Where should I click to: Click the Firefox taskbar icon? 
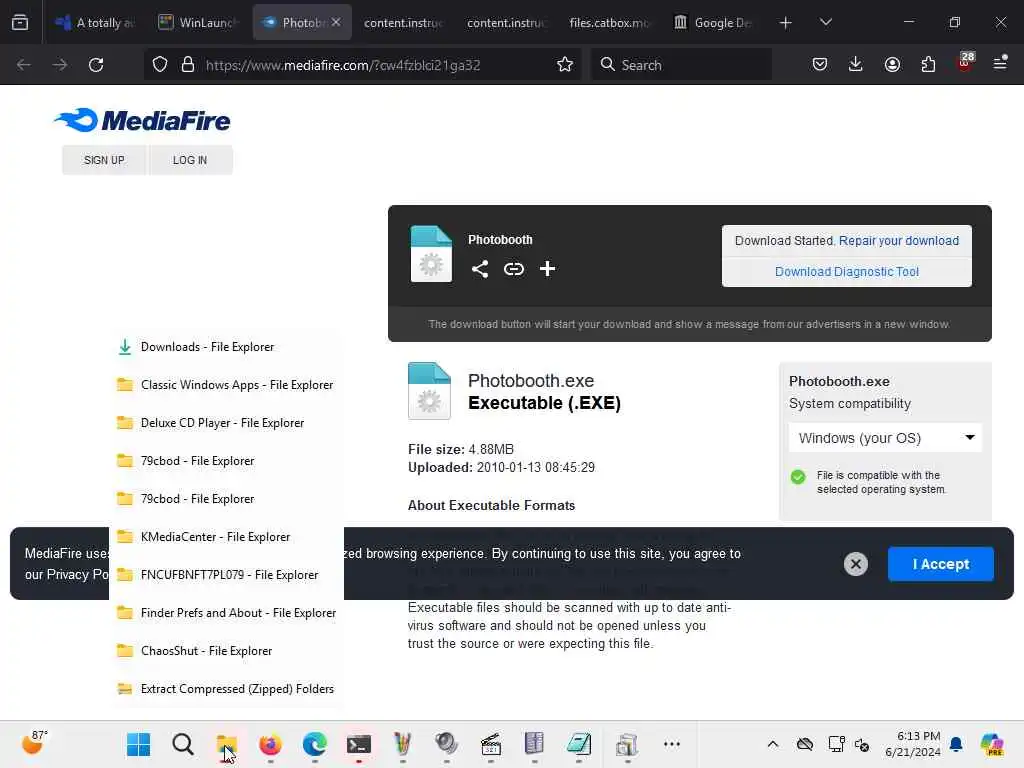click(x=270, y=744)
